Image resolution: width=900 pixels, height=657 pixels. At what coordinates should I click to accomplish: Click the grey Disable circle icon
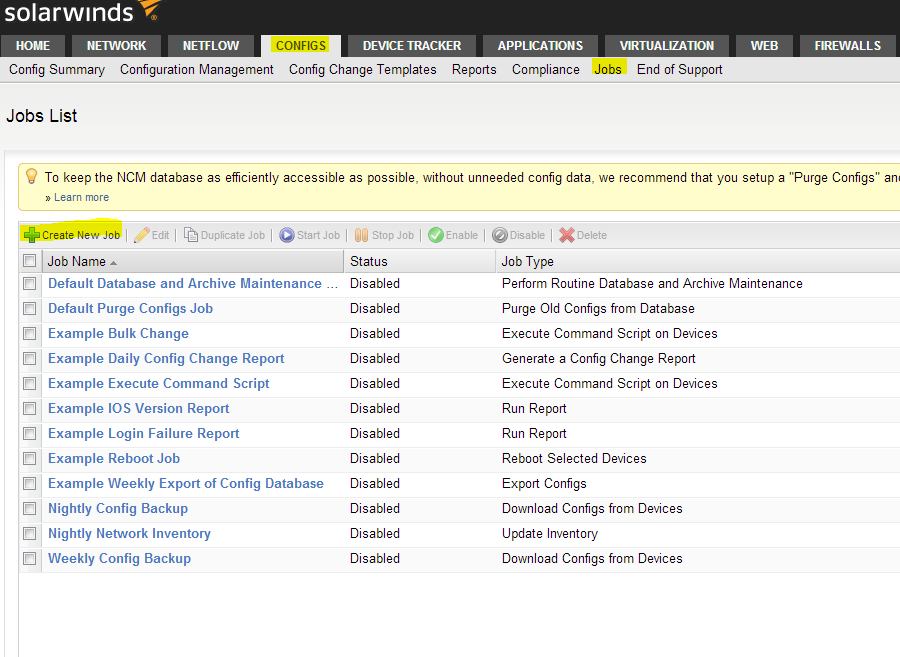click(500, 235)
